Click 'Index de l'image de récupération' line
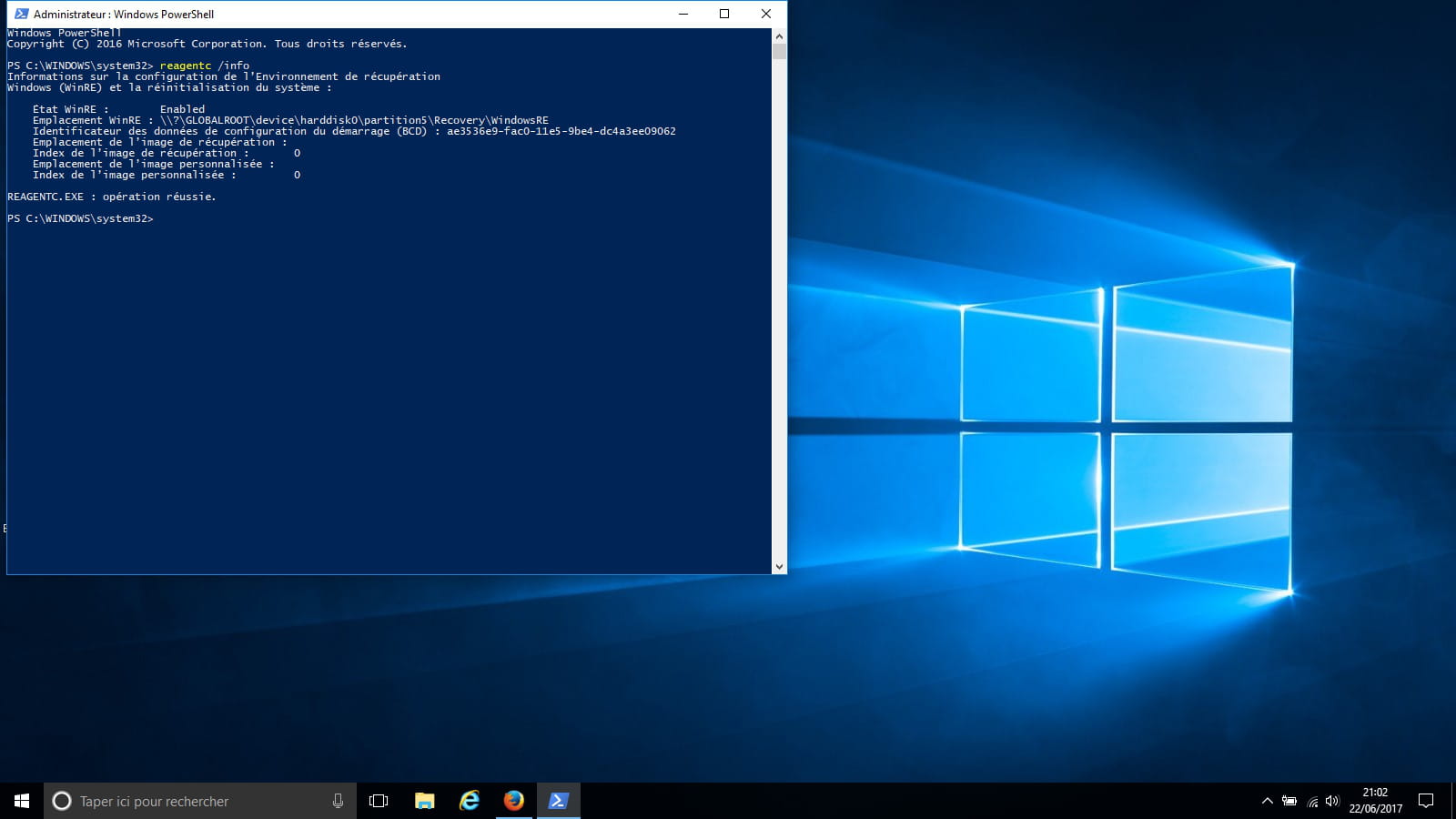This screenshot has height=819, width=1456. point(167,153)
